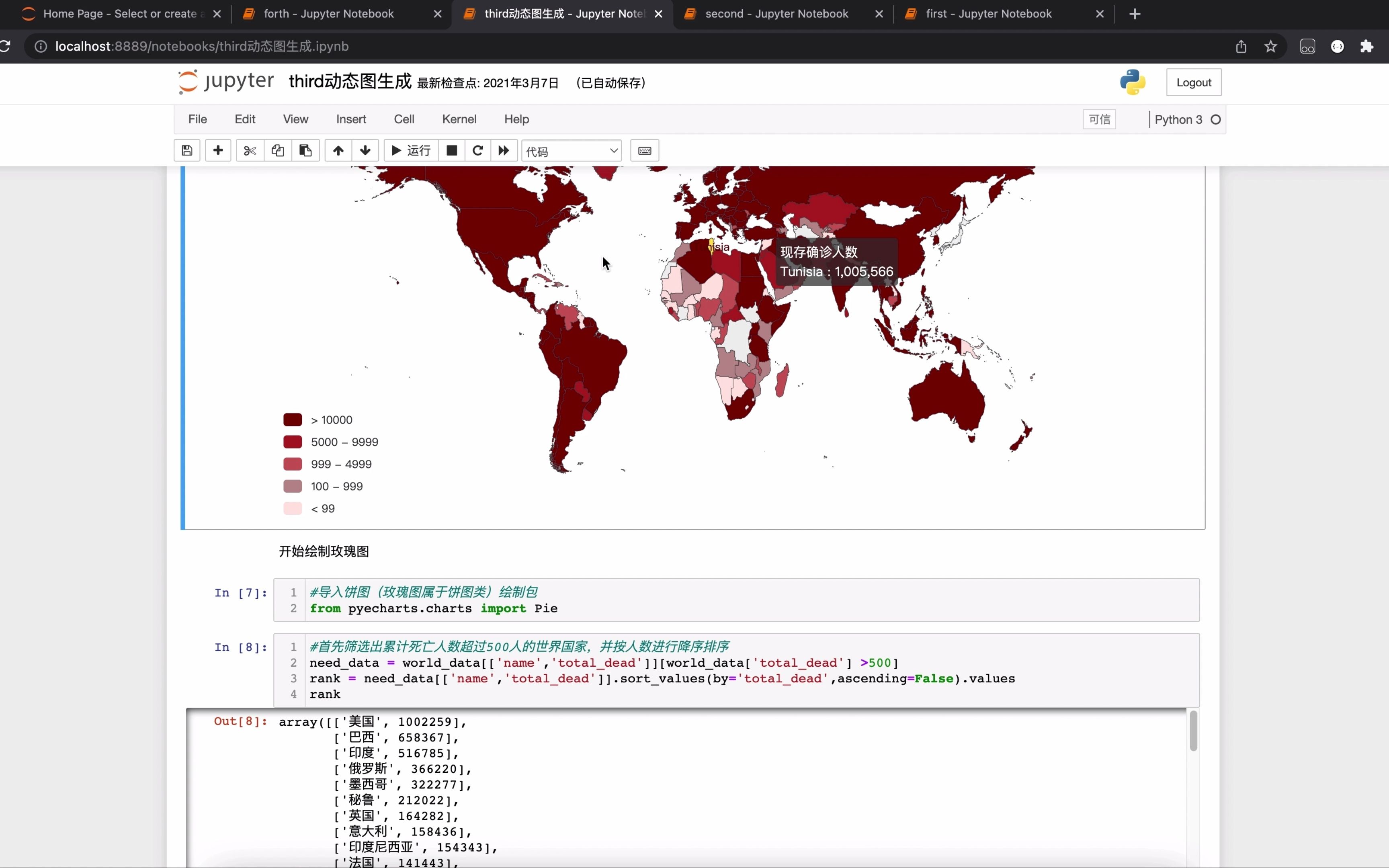This screenshot has width=1389, height=868.
Task: Open the Insert menu
Action: point(351,119)
